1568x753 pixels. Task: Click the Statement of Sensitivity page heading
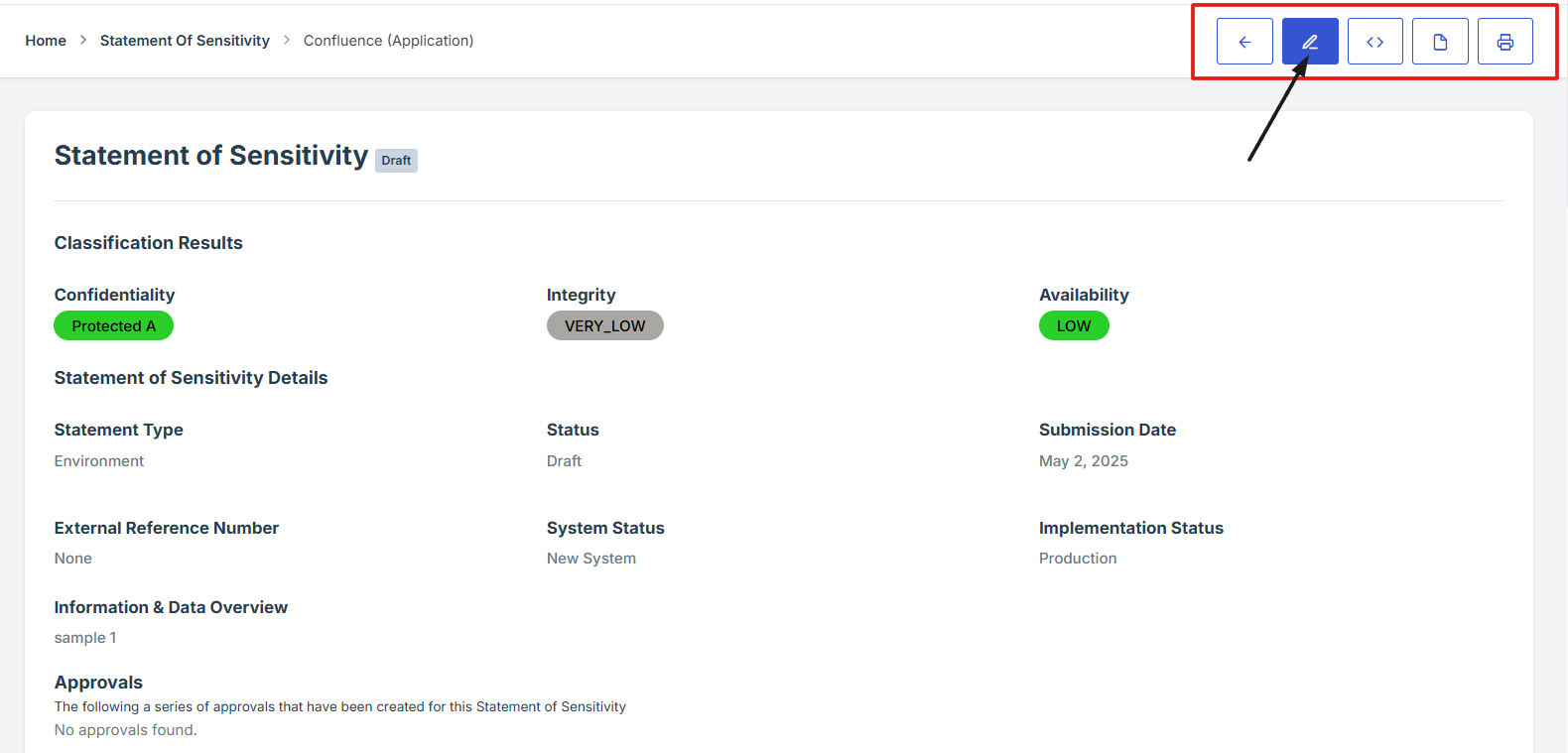pos(210,156)
